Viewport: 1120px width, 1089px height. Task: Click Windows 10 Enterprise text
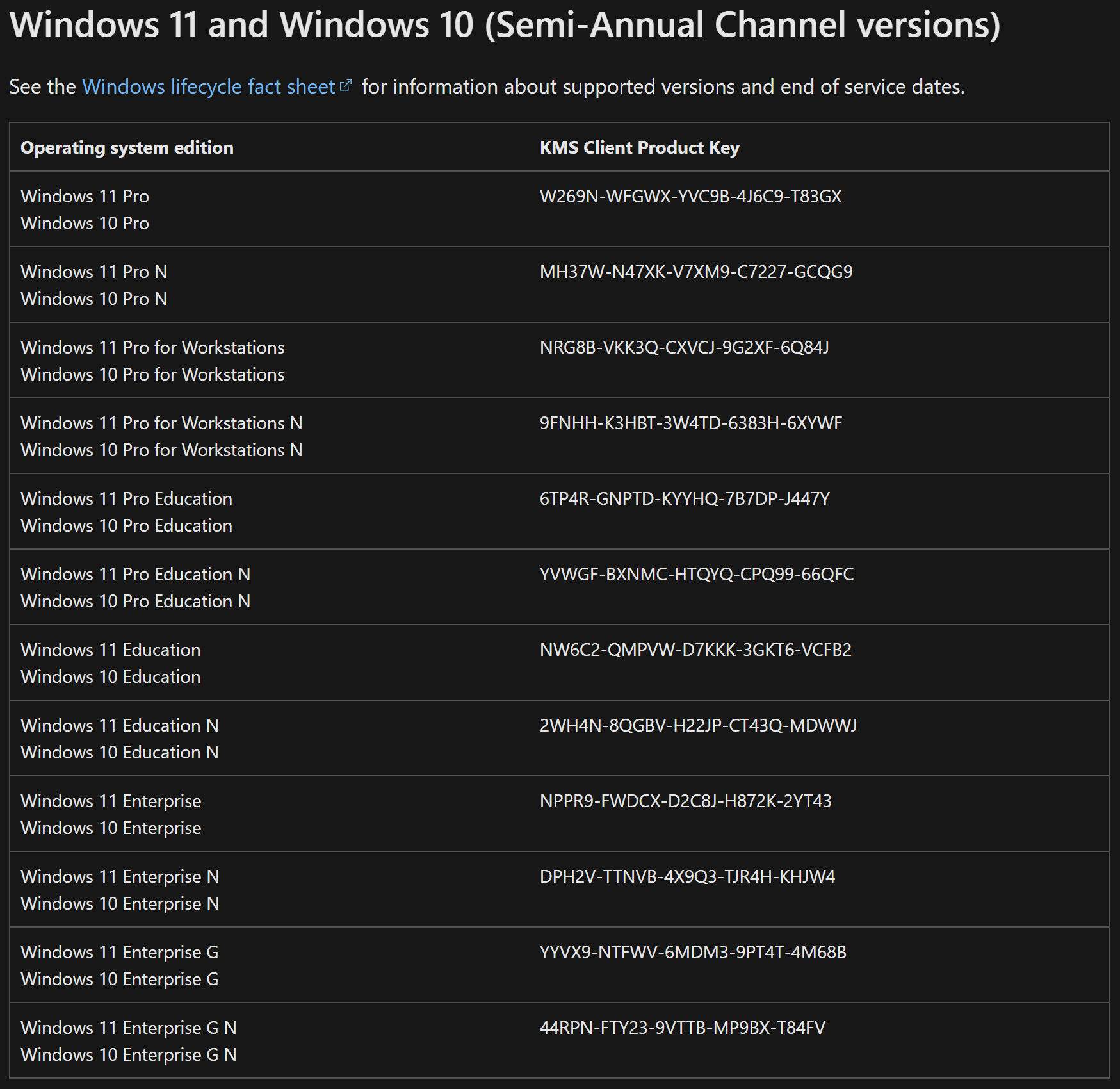111,828
